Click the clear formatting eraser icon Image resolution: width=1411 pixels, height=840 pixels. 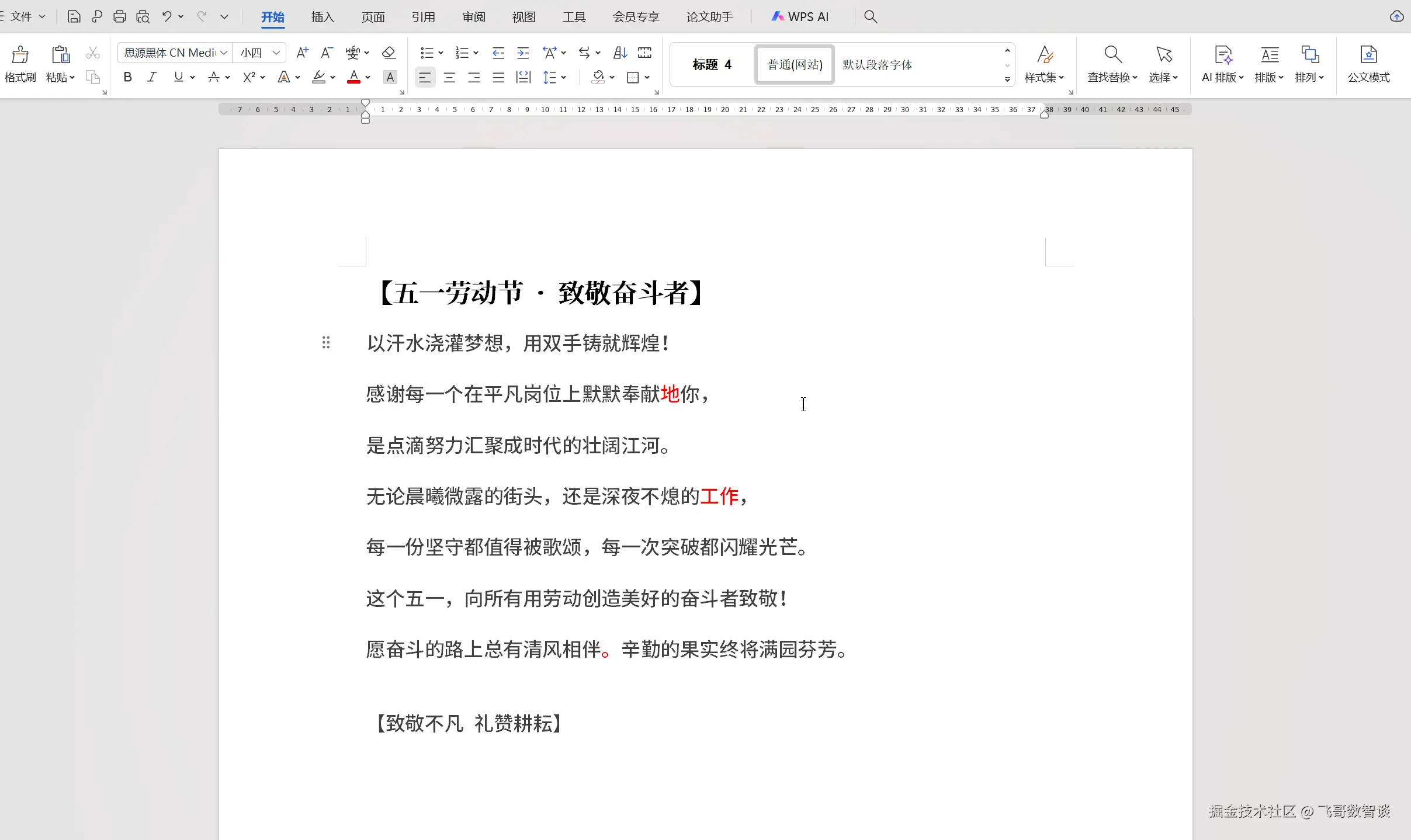pos(389,53)
